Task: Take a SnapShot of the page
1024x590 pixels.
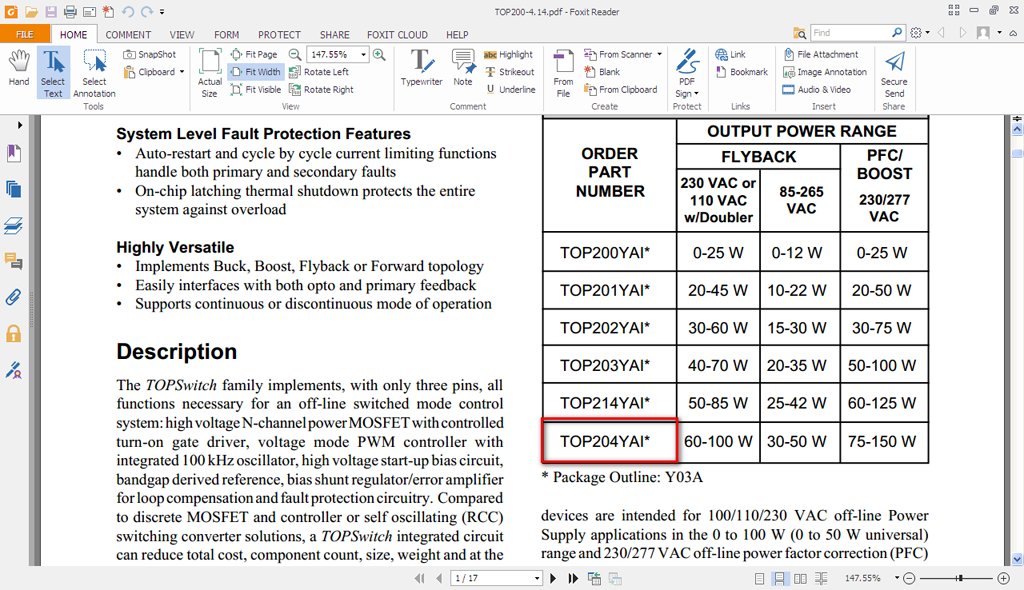Action: (x=150, y=54)
